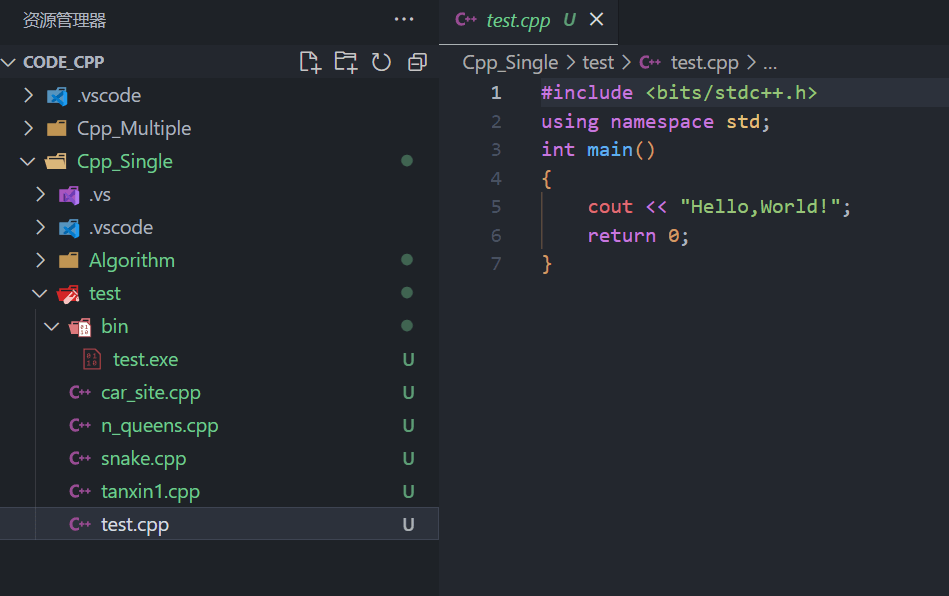Click C++ icon beside car_site.cpp
This screenshot has width=949, height=596.
pyautogui.click(x=80, y=393)
